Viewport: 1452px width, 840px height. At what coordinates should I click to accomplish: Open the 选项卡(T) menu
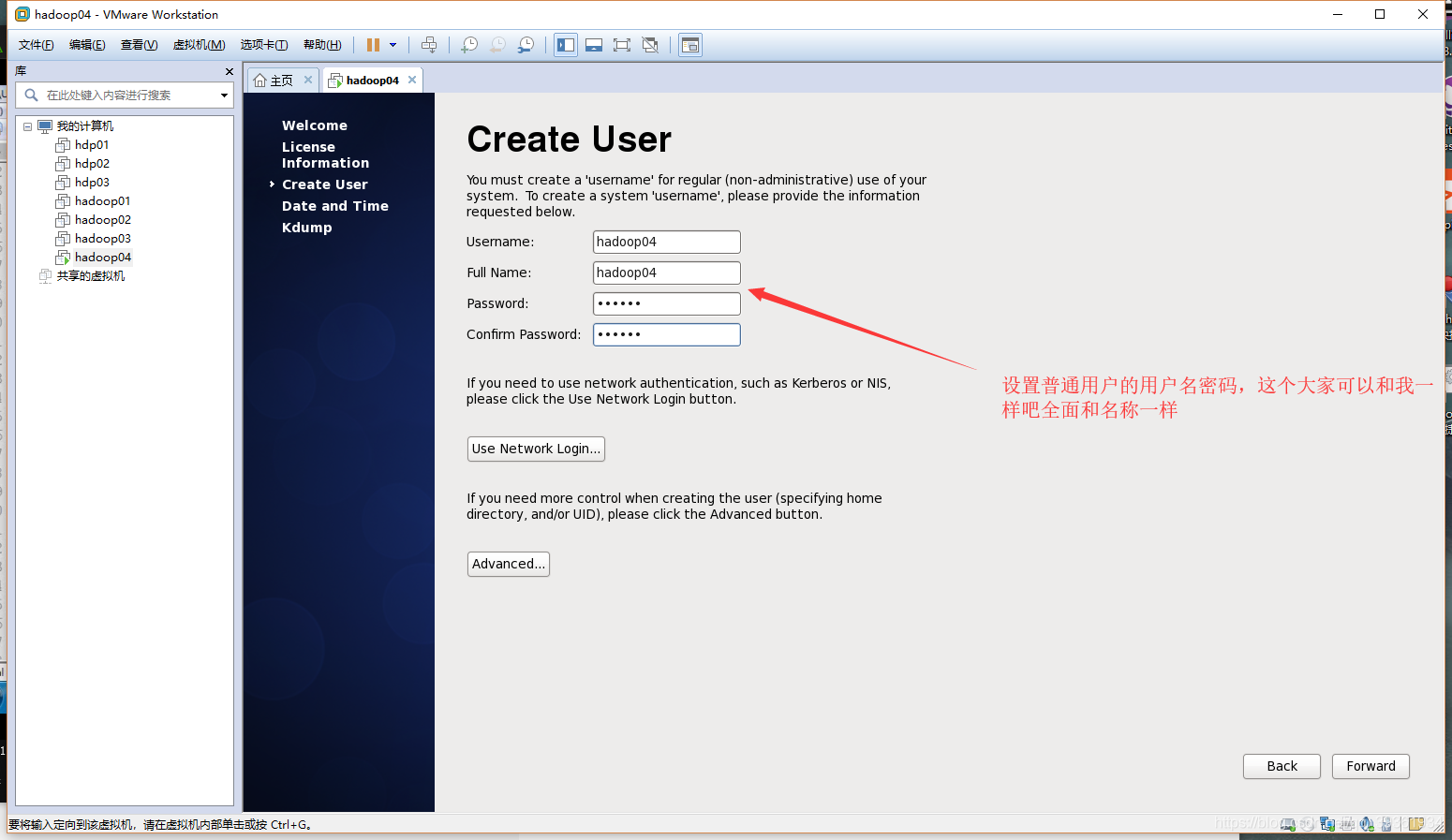264,45
